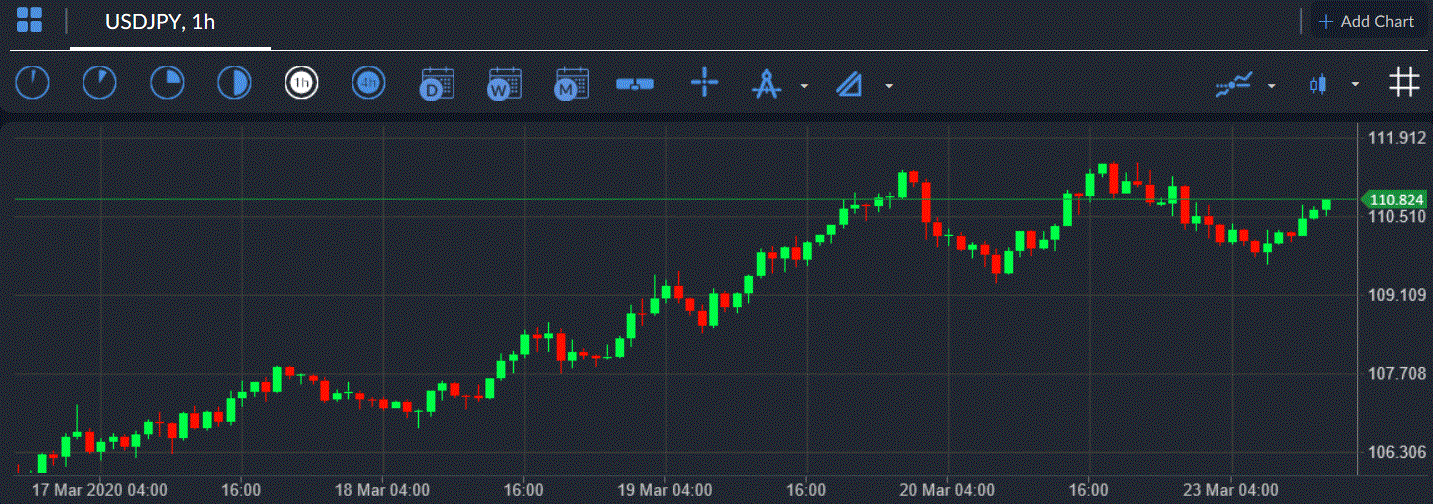Viewport: 1433px width, 504px height.
Task: Select the 1-minute timeframe clock icon
Action: (x=32, y=83)
